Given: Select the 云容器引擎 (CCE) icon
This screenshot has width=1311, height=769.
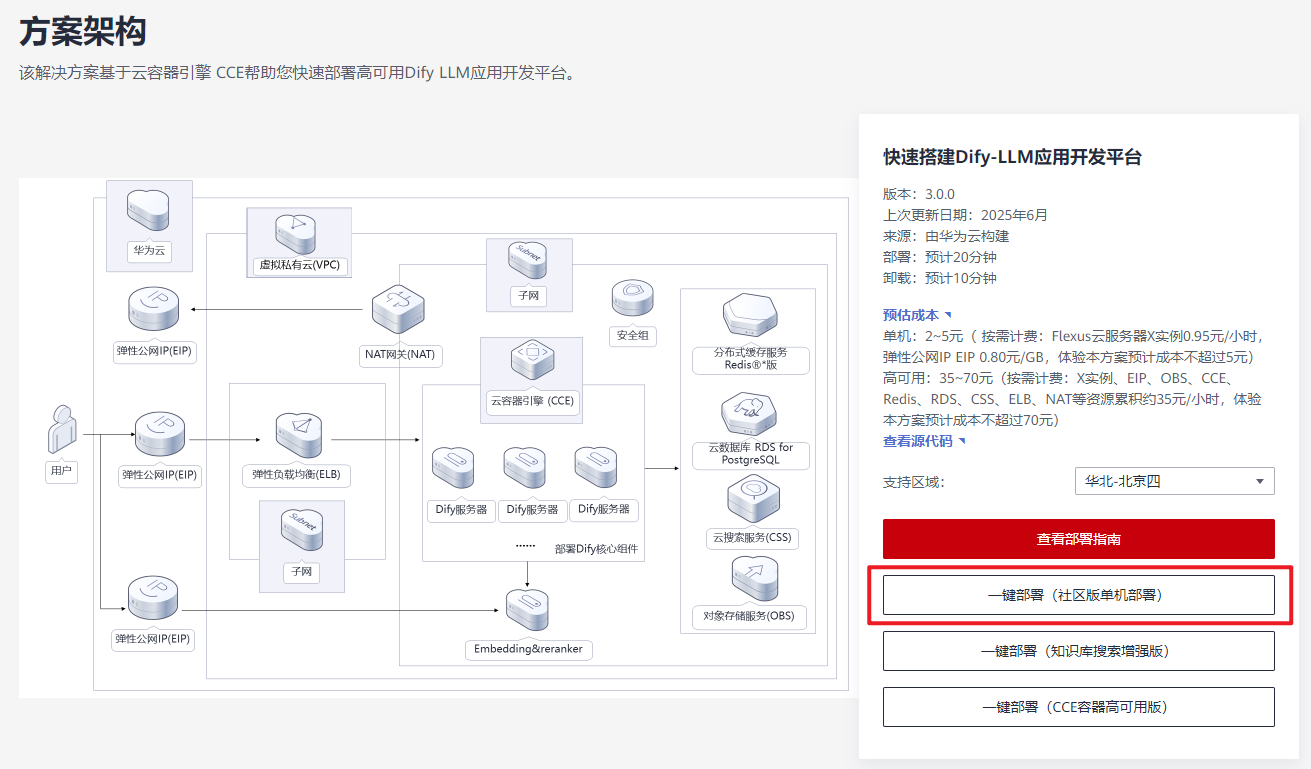Looking at the screenshot, I should (x=531, y=362).
